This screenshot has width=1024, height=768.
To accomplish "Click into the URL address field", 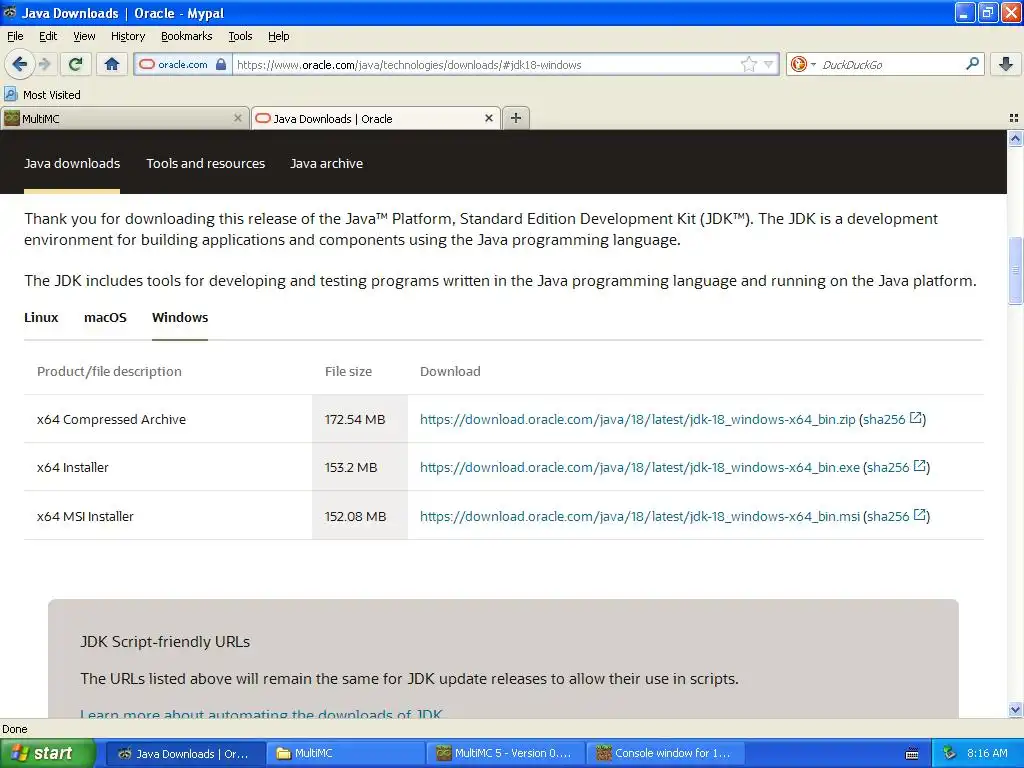I will [487, 64].
